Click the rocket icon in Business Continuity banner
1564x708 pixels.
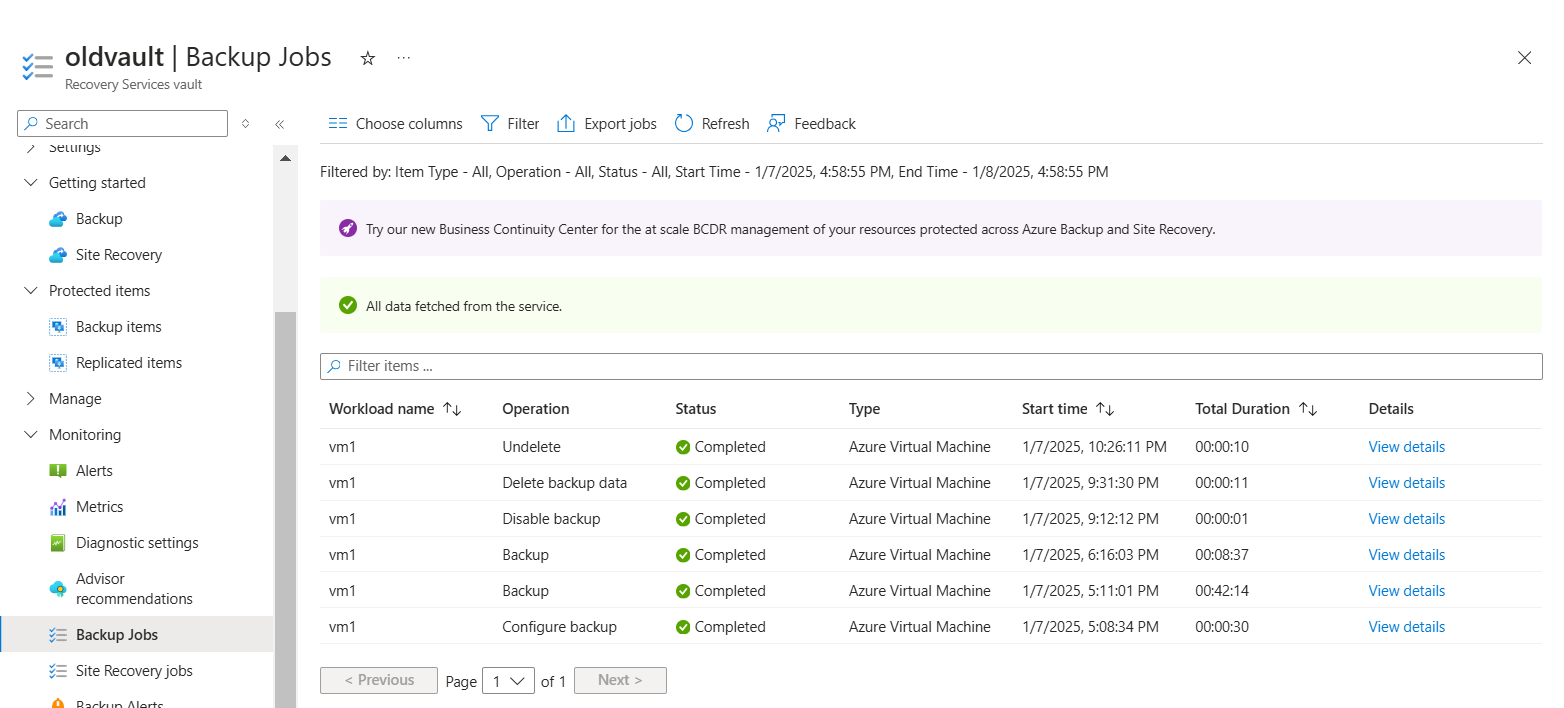point(347,229)
